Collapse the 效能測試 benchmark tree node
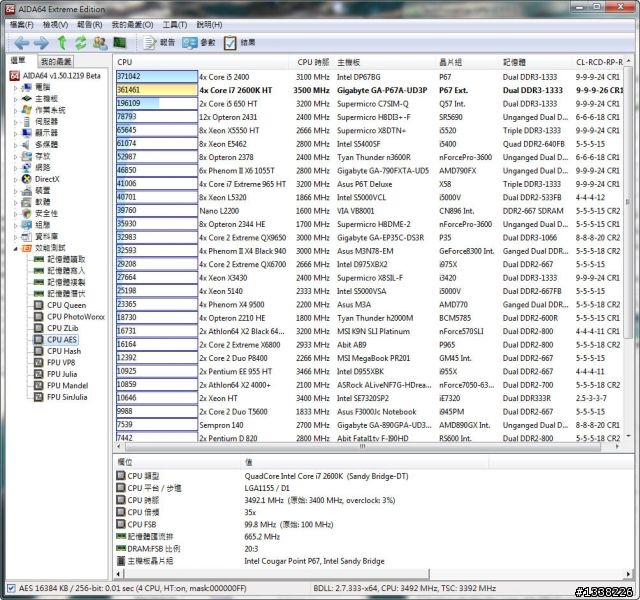The image size is (640, 600). pos(16,248)
